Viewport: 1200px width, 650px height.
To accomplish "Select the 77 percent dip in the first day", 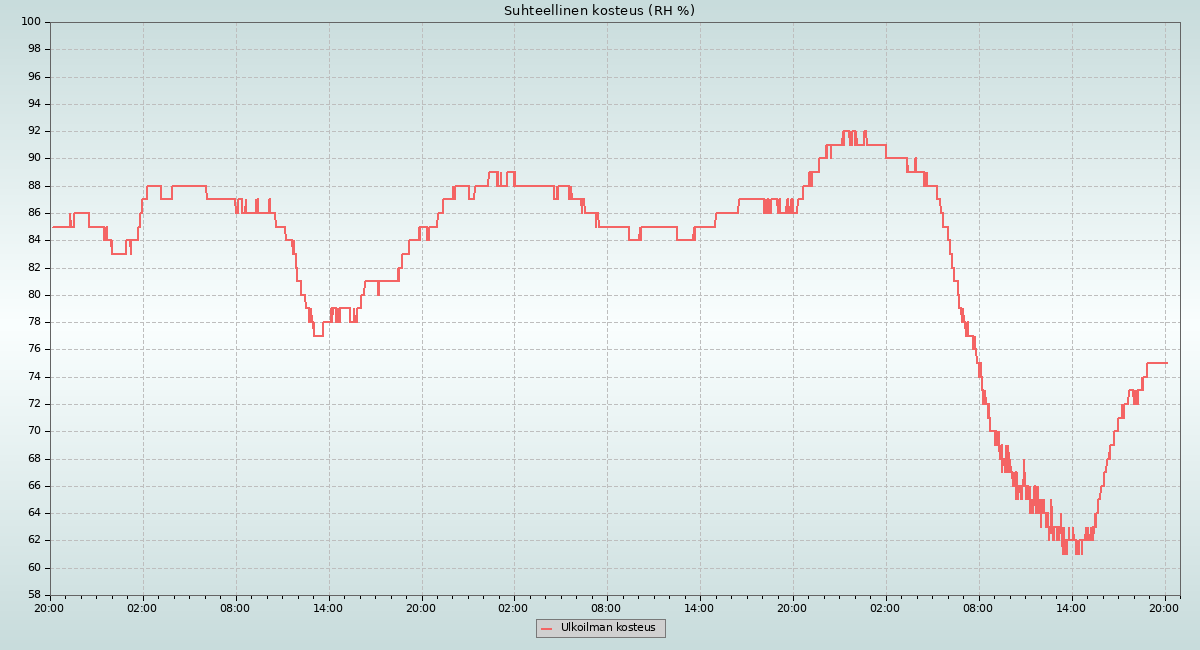I will click(318, 335).
